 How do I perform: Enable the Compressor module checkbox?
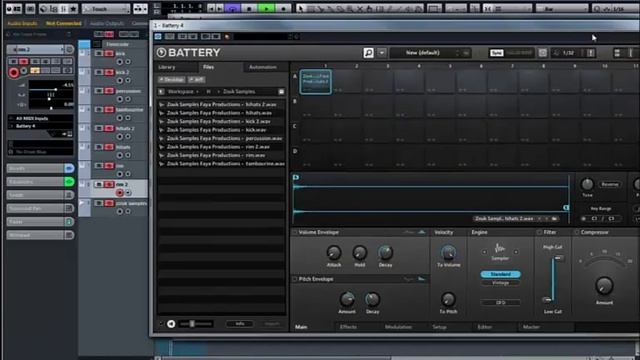(x=577, y=232)
